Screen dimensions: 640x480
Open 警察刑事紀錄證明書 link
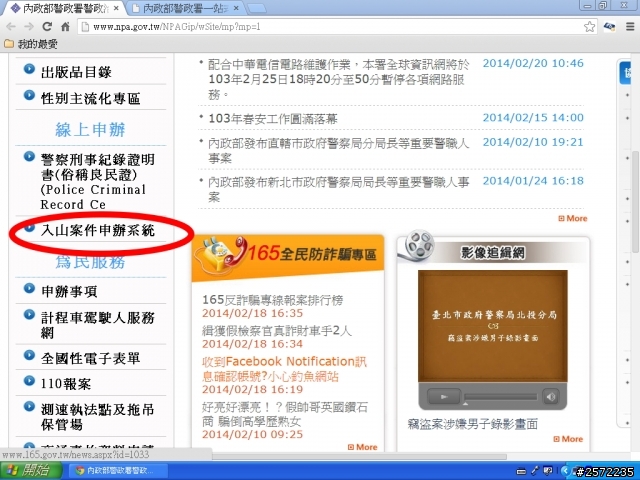(x=97, y=182)
